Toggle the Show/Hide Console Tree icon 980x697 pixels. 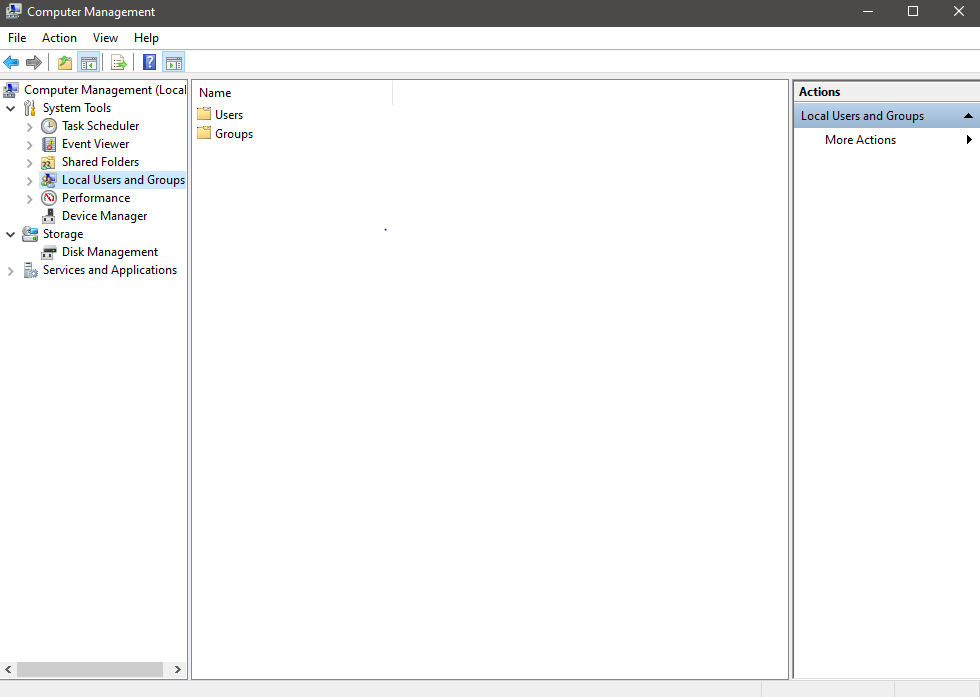[x=89, y=63]
